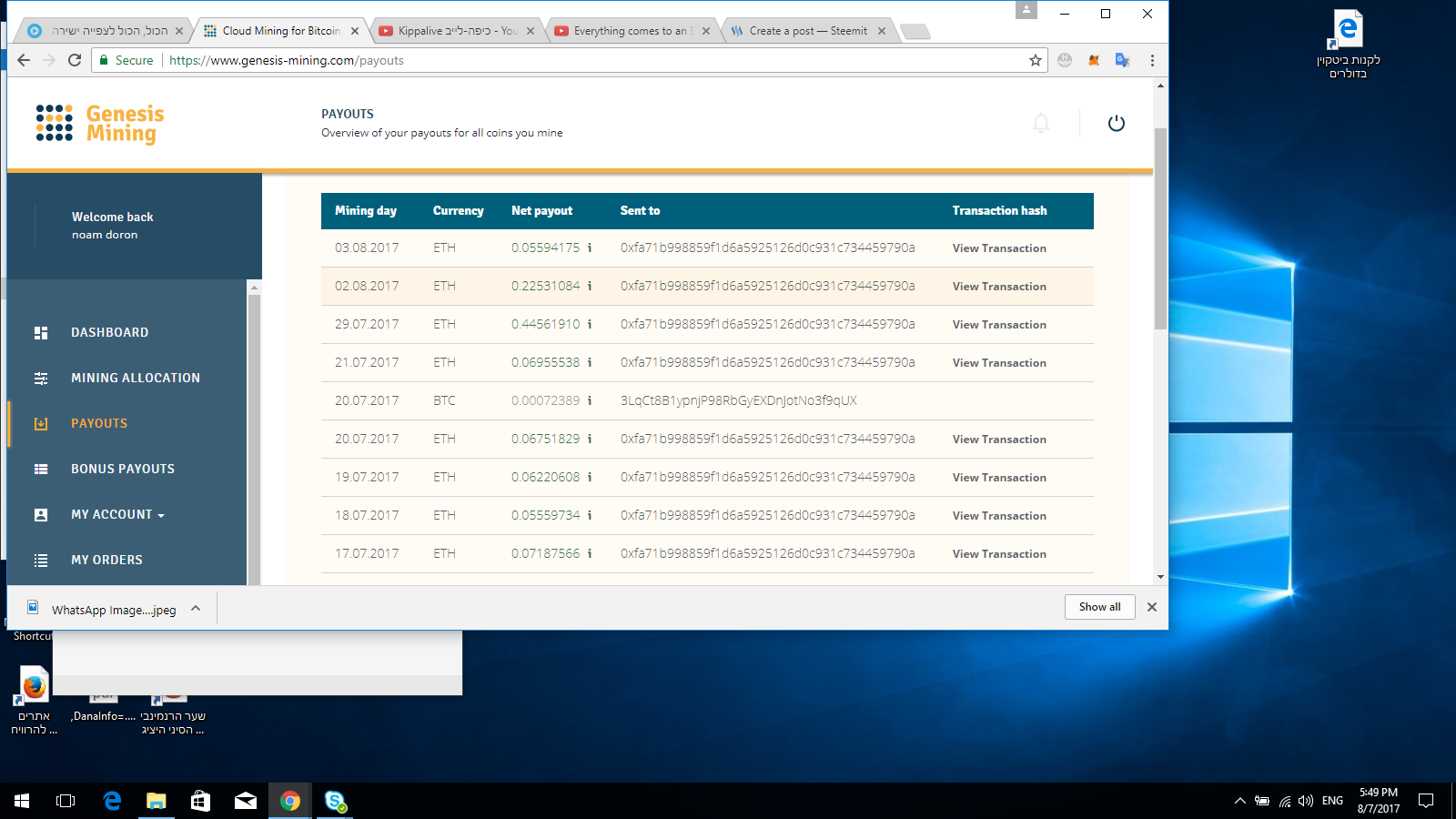Viewport: 1456px width, 819px height.
Task: Switch to the Cloud Mining for Bitcoin tab
Action: (281, 31)
